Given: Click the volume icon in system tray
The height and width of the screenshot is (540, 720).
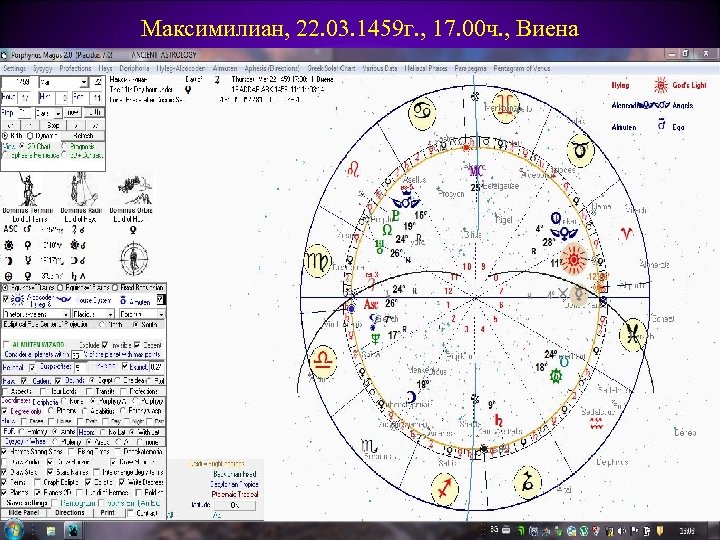Looking at the screenshot, I should click(x=623, y=531).
